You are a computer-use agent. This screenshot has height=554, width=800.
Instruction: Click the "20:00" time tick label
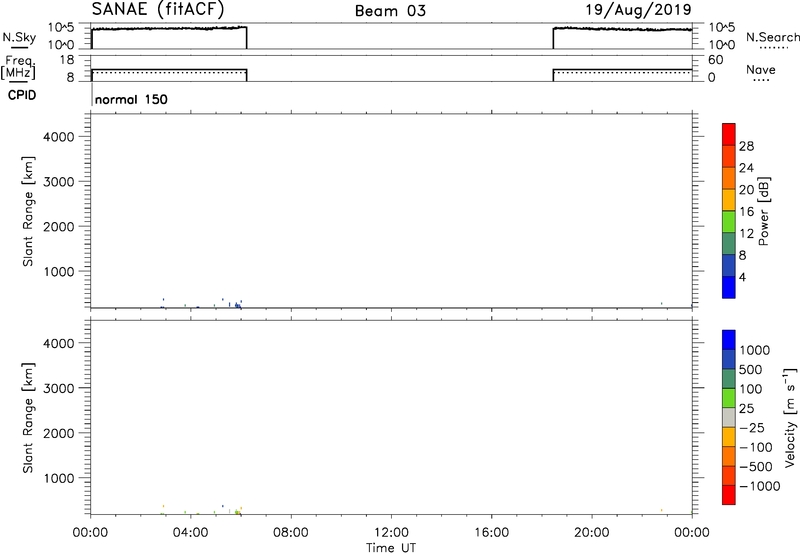tap(592, 533)
